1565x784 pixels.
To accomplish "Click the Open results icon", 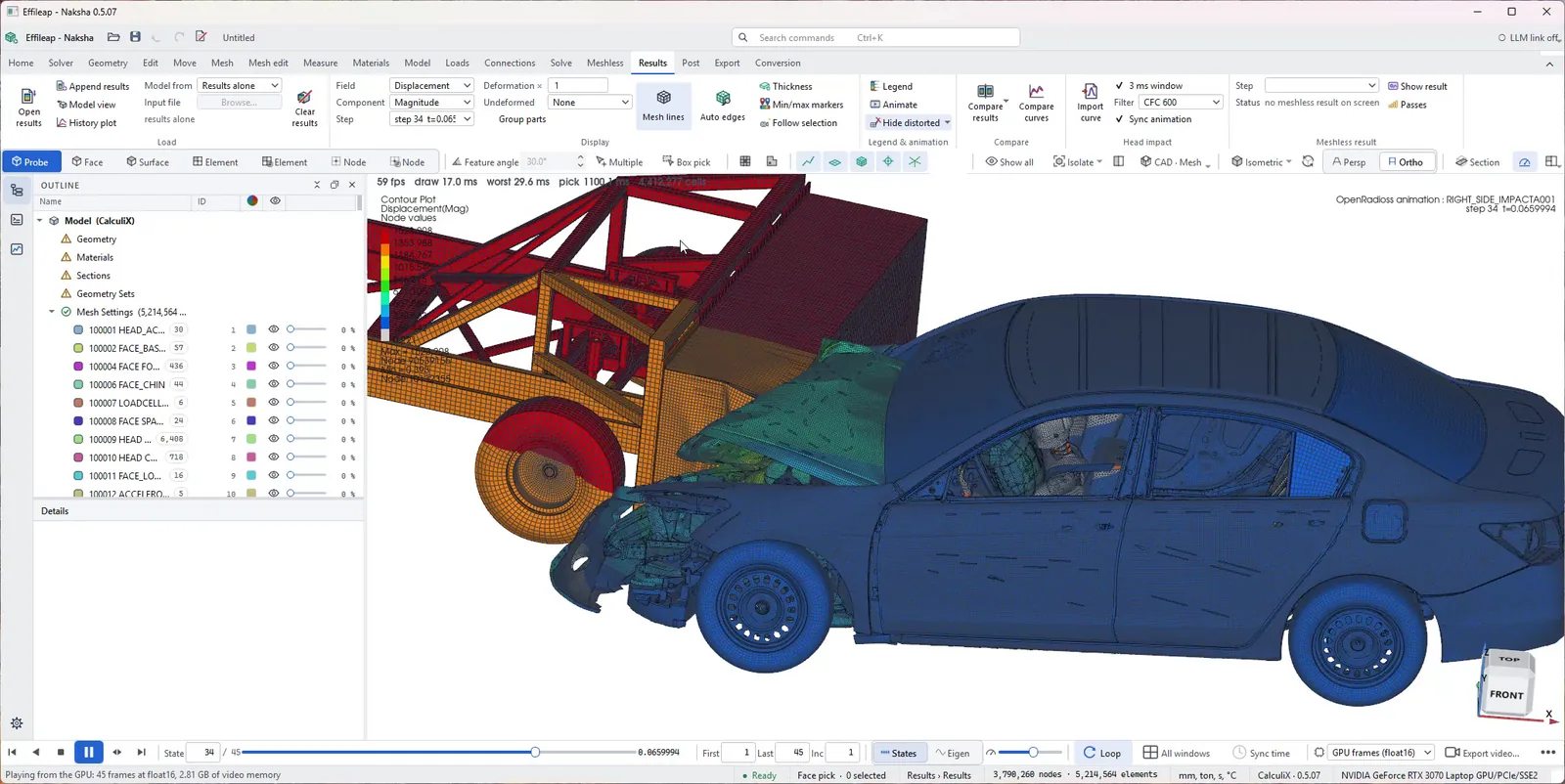I will pyautogui.click(x=28, y=107).
